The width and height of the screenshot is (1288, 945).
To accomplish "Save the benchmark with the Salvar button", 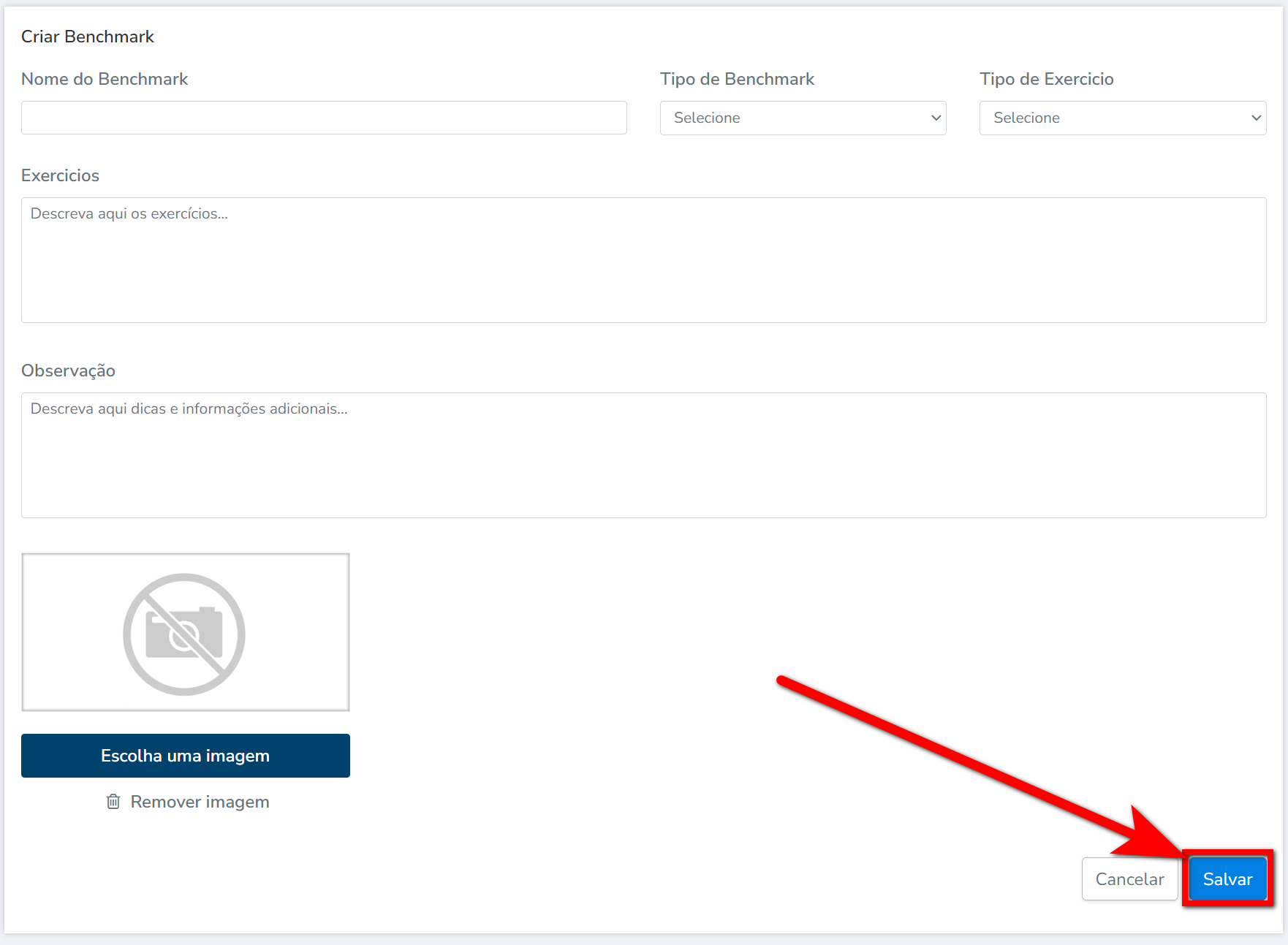I will pyautogui.click(x=1227, y=878).
